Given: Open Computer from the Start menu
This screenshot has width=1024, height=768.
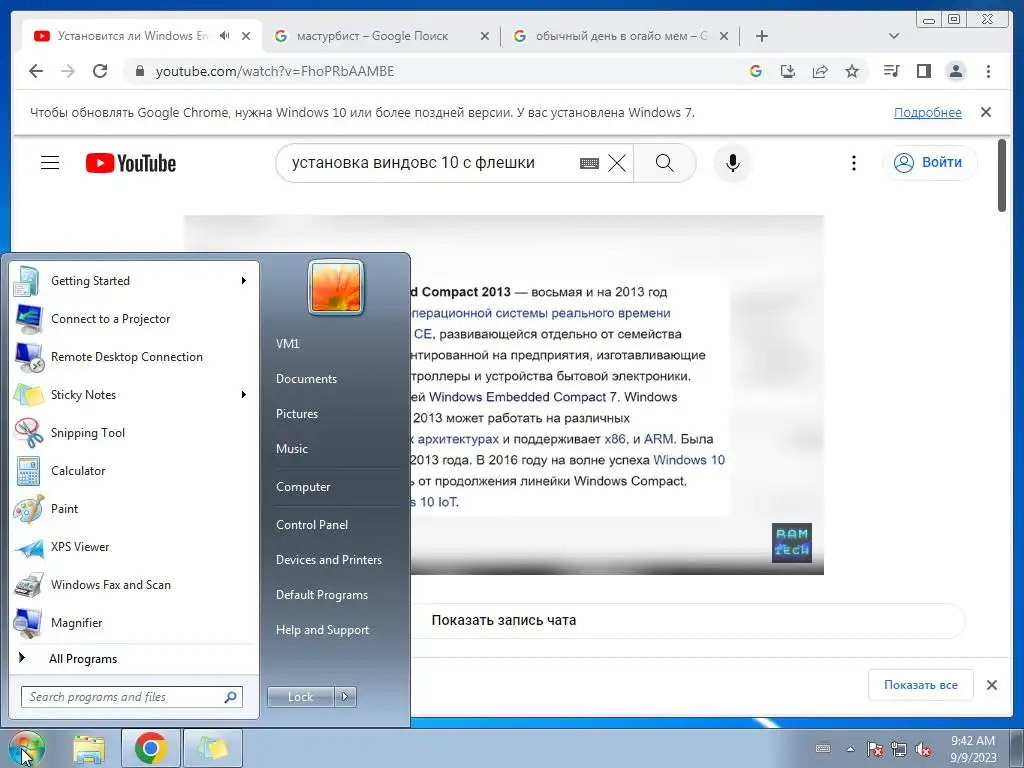Looking at the screenshot, I should pos(303,487).
